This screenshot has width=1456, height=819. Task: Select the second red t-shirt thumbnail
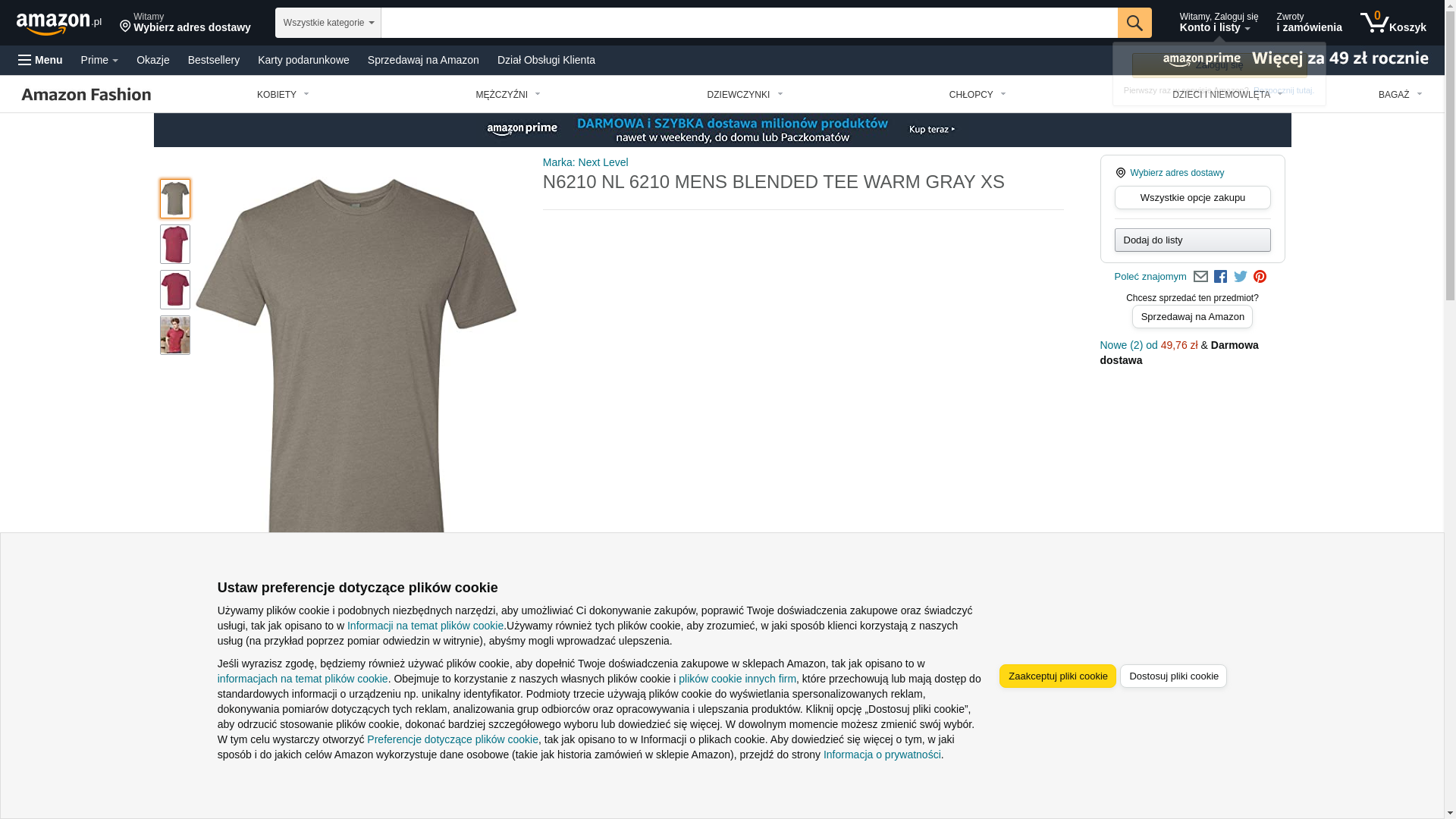tap(175, 290)
